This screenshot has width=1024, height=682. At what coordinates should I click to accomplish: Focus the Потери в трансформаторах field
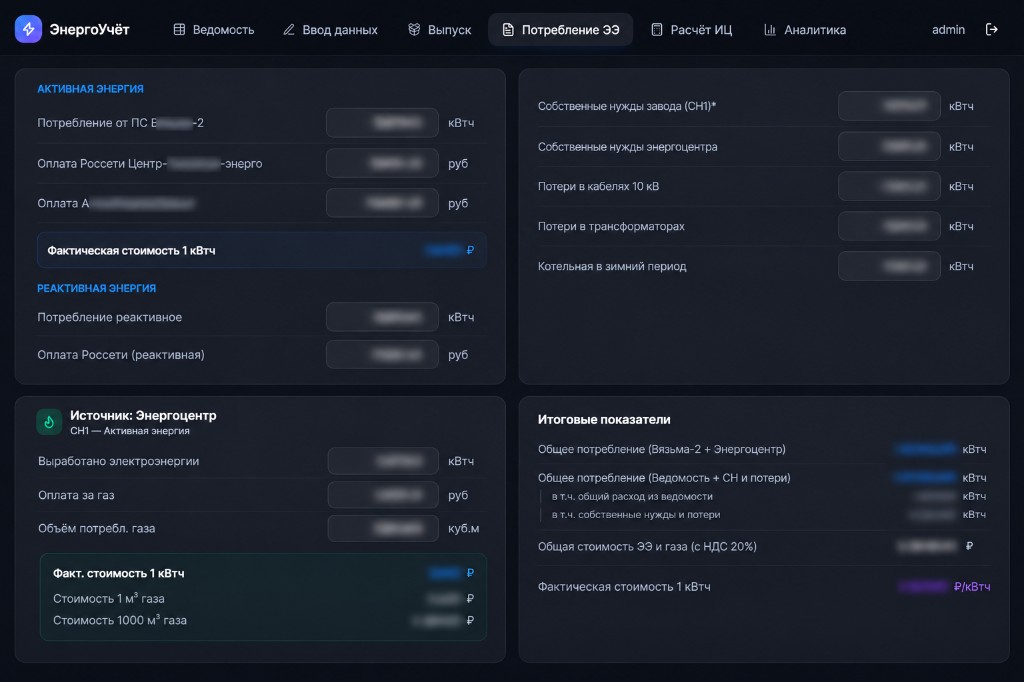pyautogui.click(x=889, y=226)
